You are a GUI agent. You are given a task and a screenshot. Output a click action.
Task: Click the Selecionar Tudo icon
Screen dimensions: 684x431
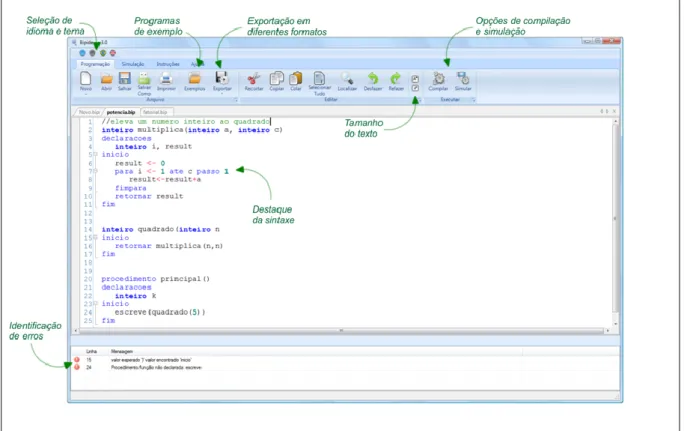point(319,78)
